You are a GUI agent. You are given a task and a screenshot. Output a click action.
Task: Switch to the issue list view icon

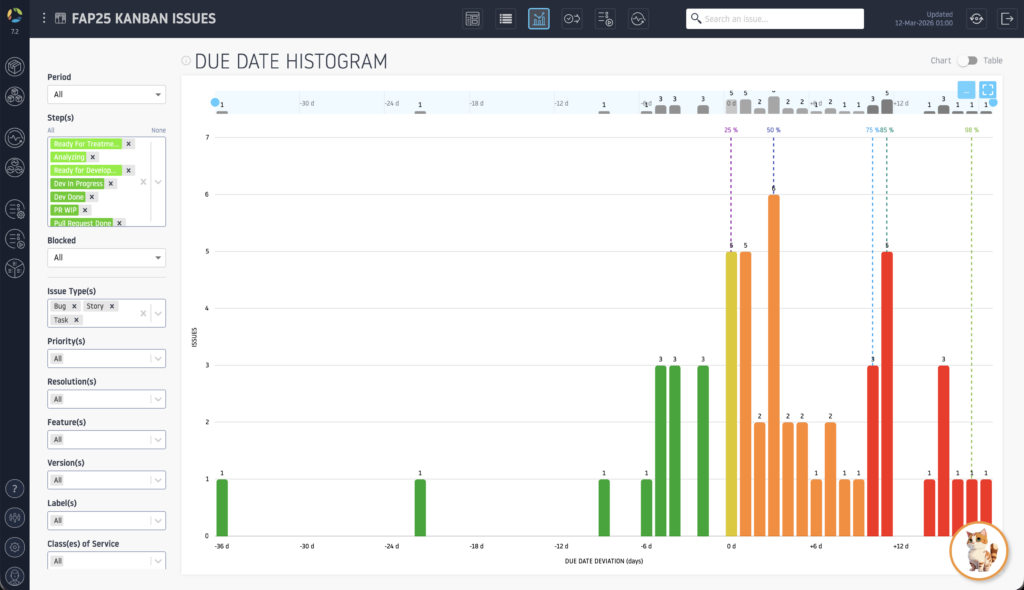point(505,19)
